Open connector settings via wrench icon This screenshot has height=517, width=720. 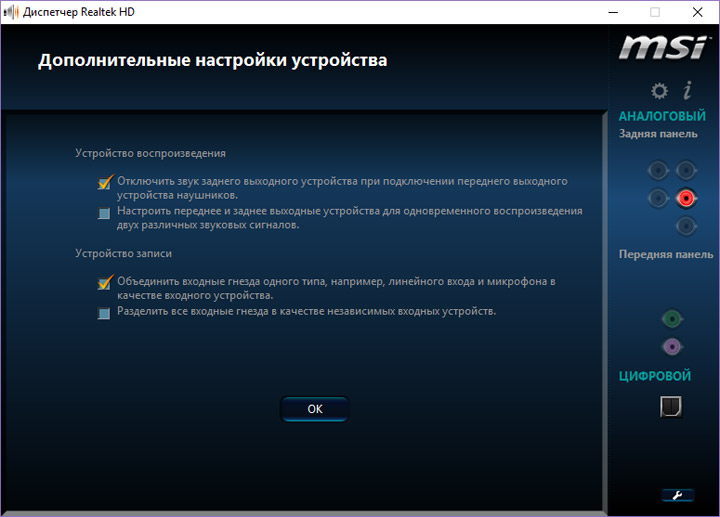(678, 495)
